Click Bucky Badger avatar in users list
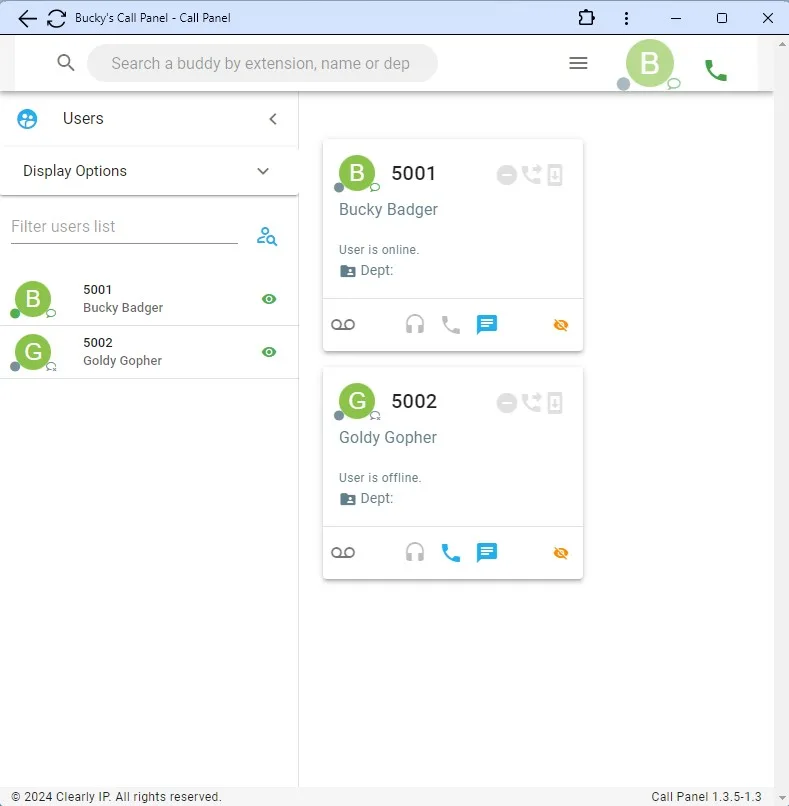The height and width of the screenshot is (806, 789). click(x=33, y=299)
